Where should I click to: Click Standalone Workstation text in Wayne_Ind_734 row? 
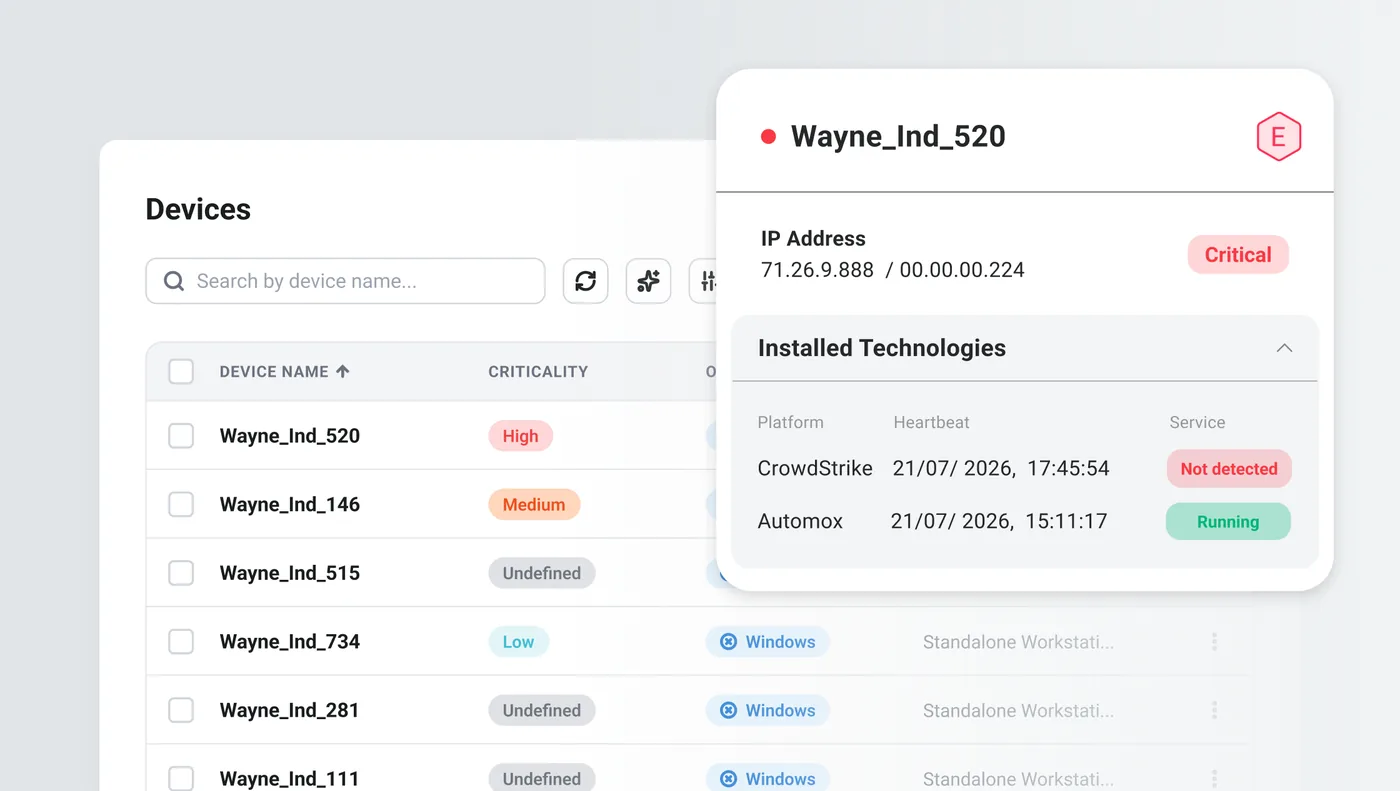tap(1018, 642)
